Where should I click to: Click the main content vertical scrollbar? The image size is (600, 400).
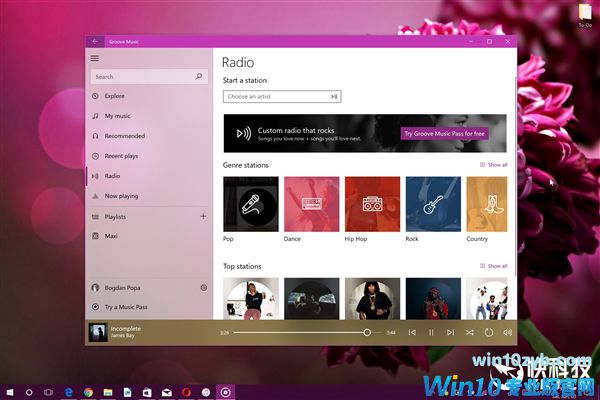[x=515, y=176]
